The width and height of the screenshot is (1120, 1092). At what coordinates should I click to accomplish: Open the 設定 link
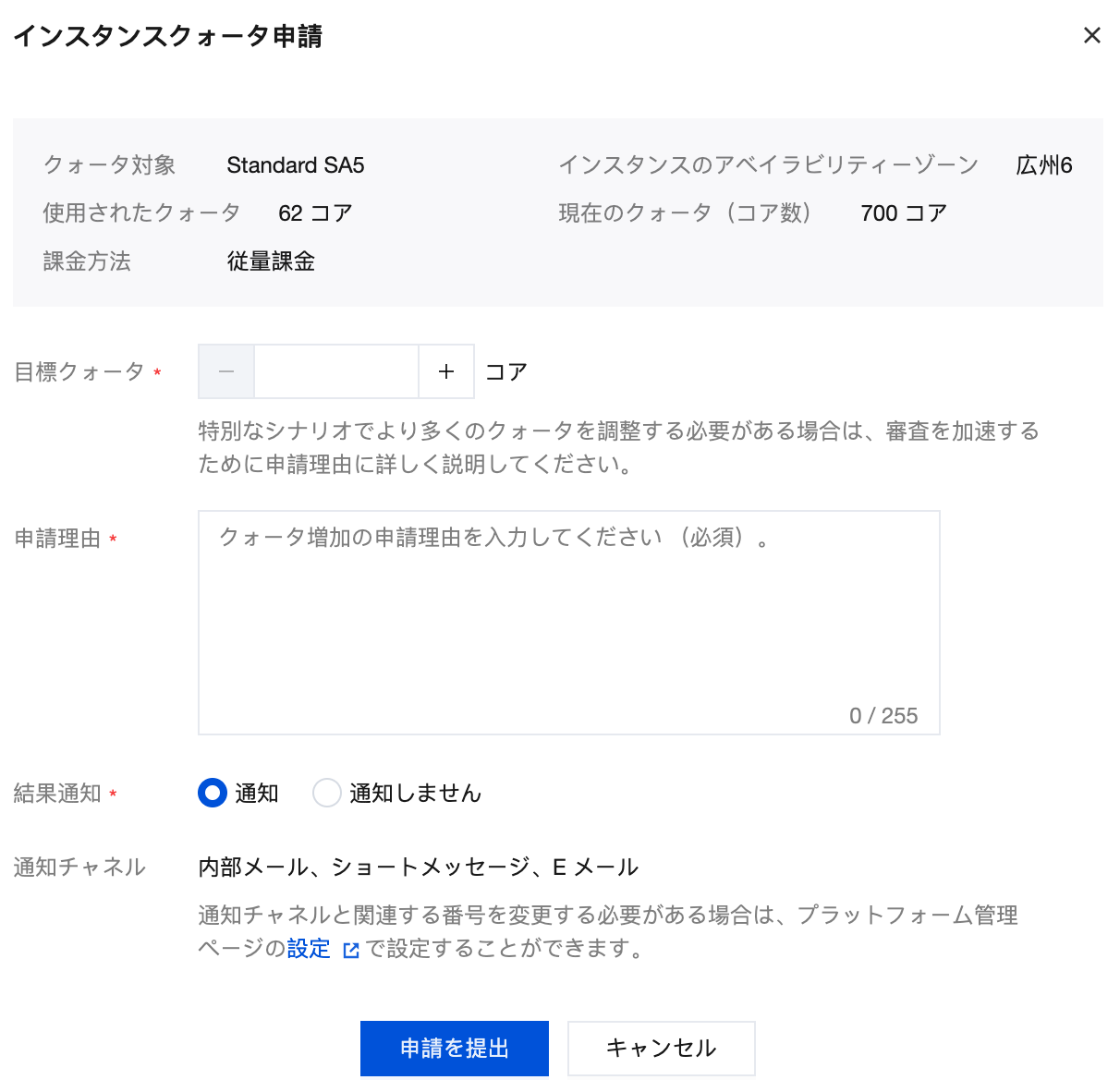point(309,949)
